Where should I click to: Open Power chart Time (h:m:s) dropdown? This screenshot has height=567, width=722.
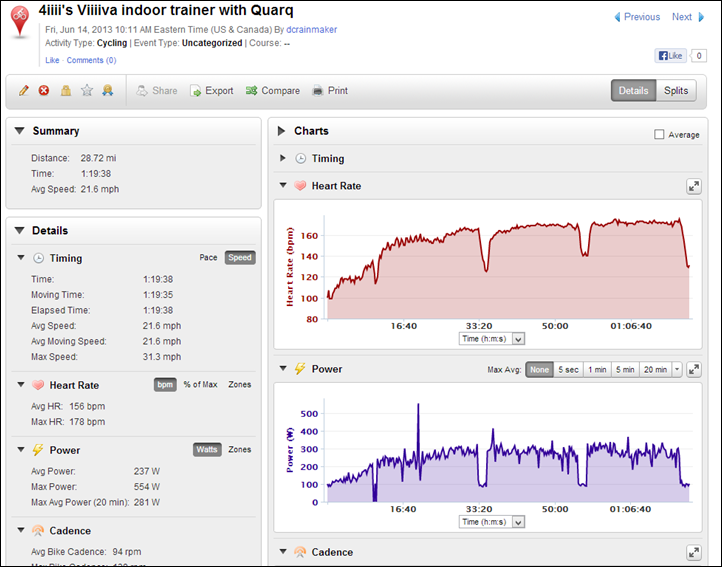tap(492, 522)
